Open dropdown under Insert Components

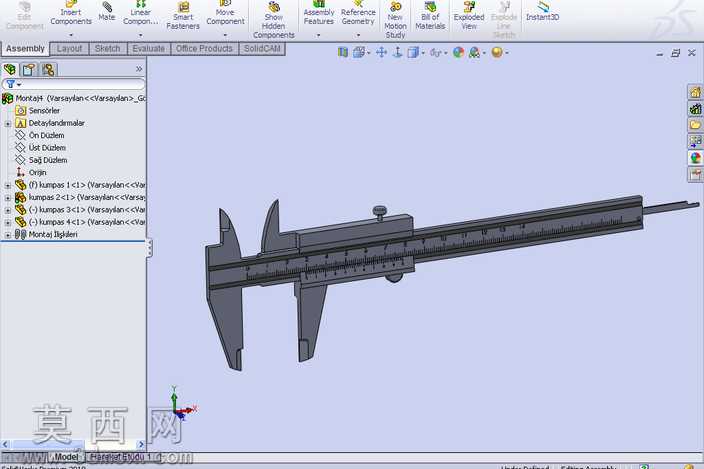click(71, 35)
